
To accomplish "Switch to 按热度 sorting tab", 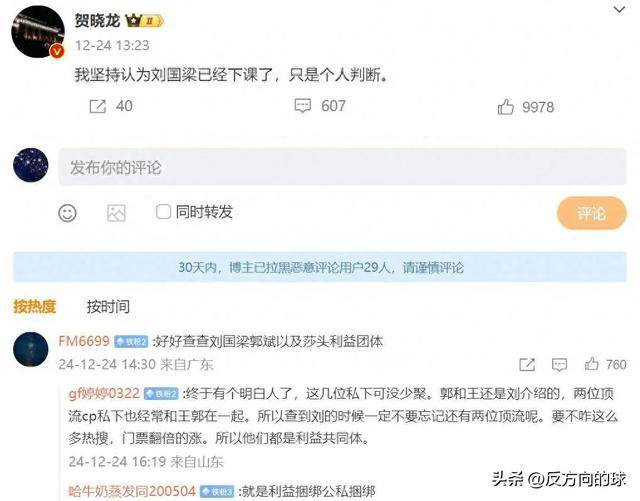I will tap(34, 306).
